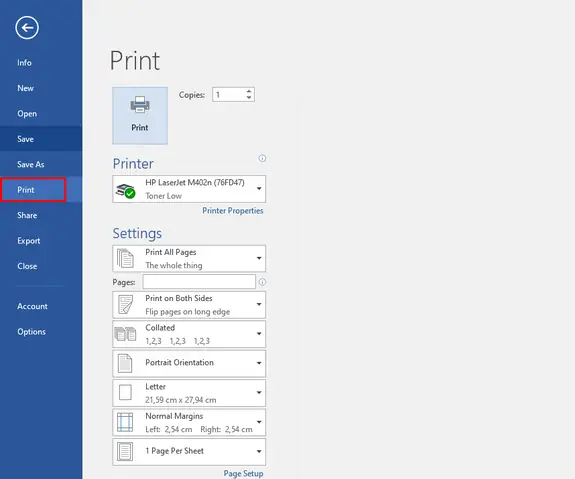This screenshot has width=575, height=479.
Task: Click the Print All Pages document icon
Action: point(125,258)
